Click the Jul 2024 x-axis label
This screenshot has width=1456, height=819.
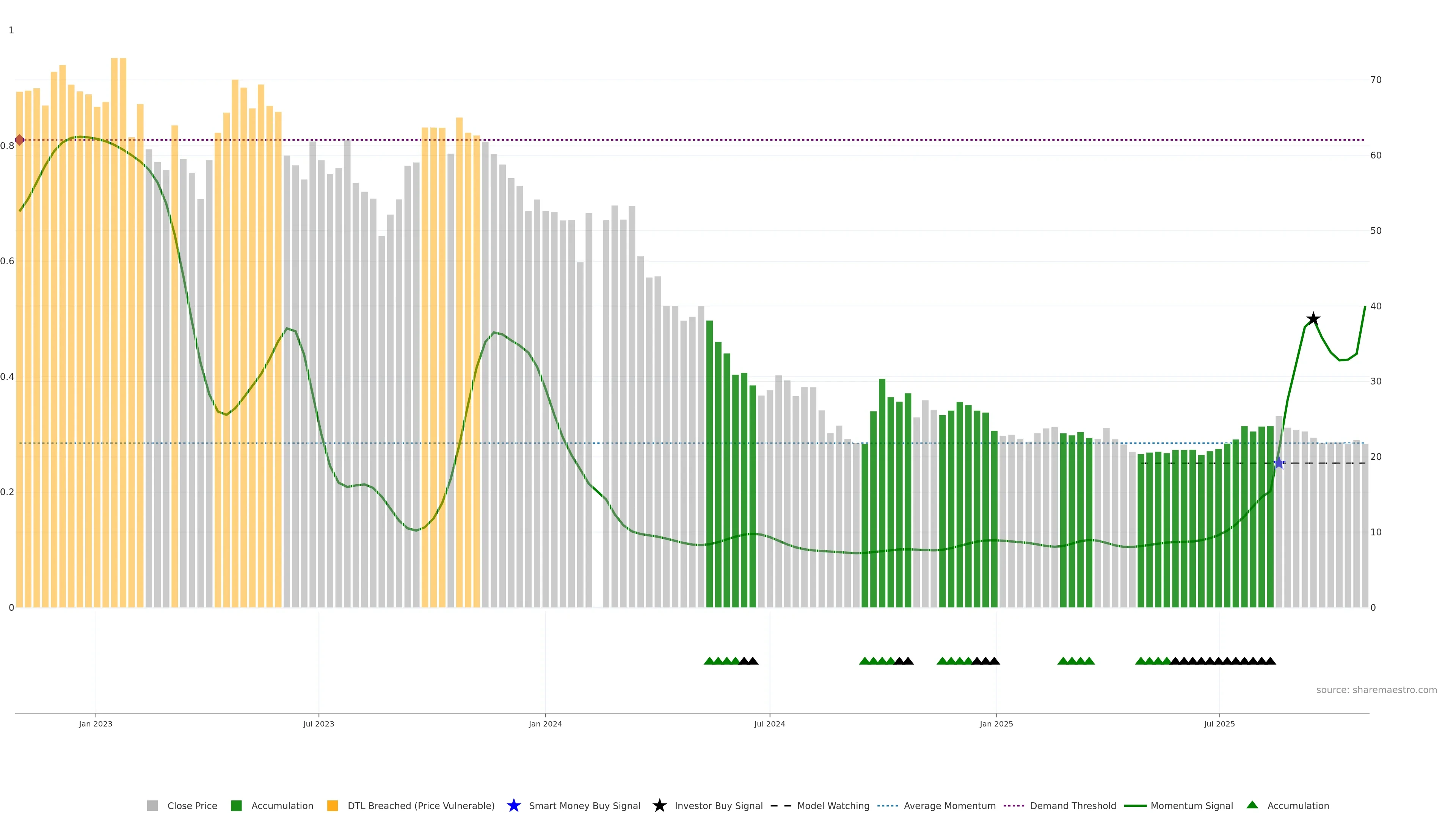(x=769, y=723)
